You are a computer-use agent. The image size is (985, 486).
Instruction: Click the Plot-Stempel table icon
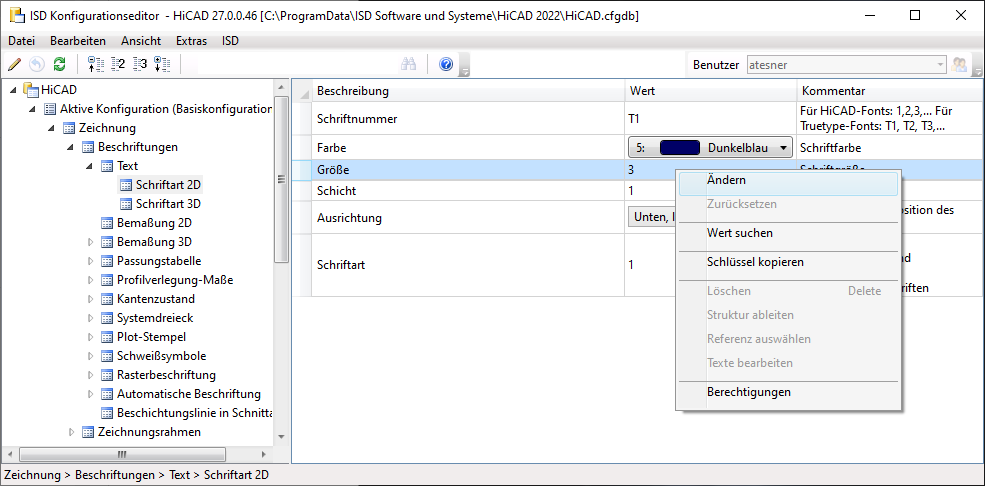pos(107,337)
